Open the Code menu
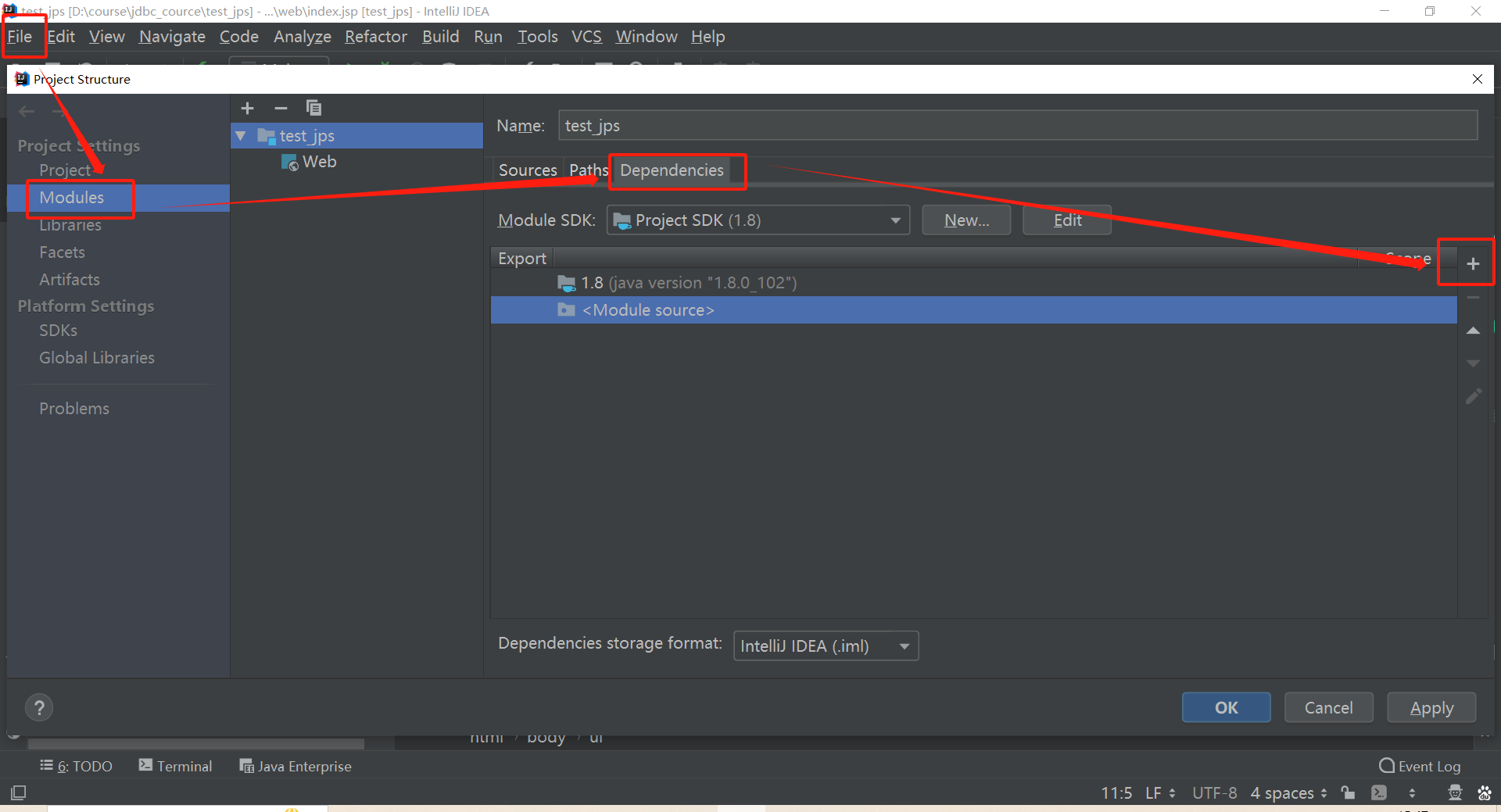The height and width of the screenshot is (812, 1501). click(238, 37)
